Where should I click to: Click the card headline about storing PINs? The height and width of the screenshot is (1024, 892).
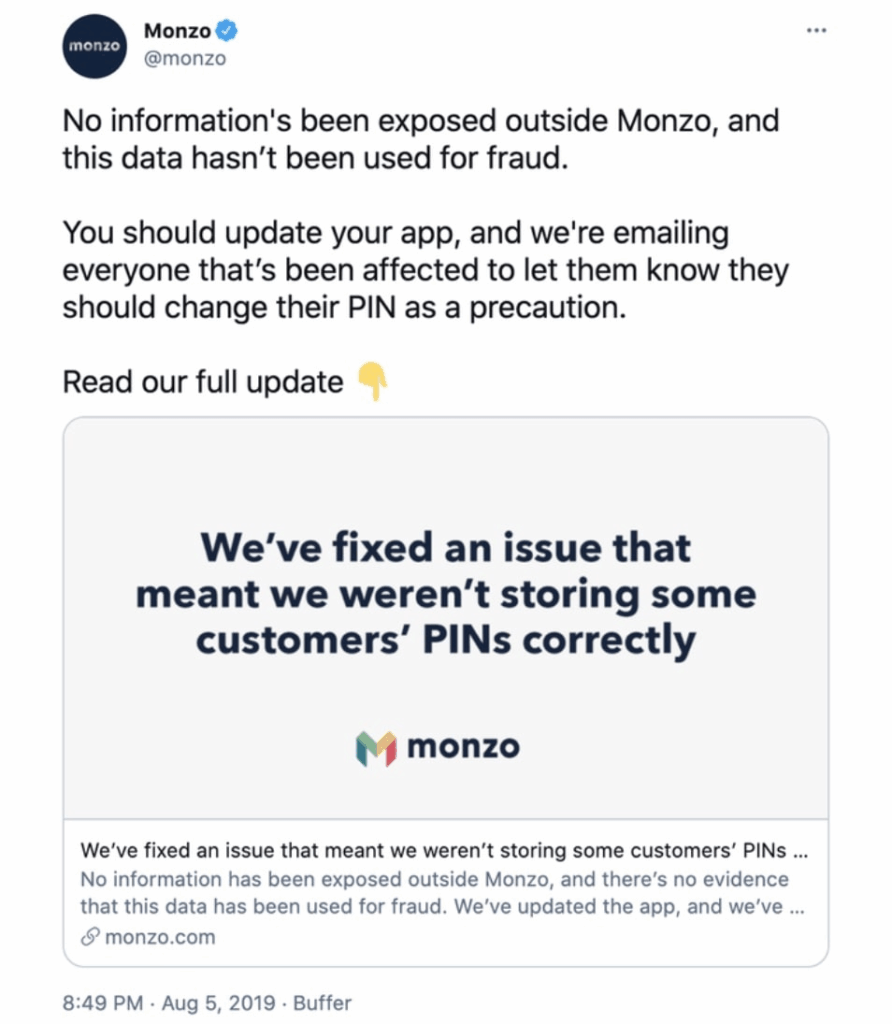click(x=446, y=593)
